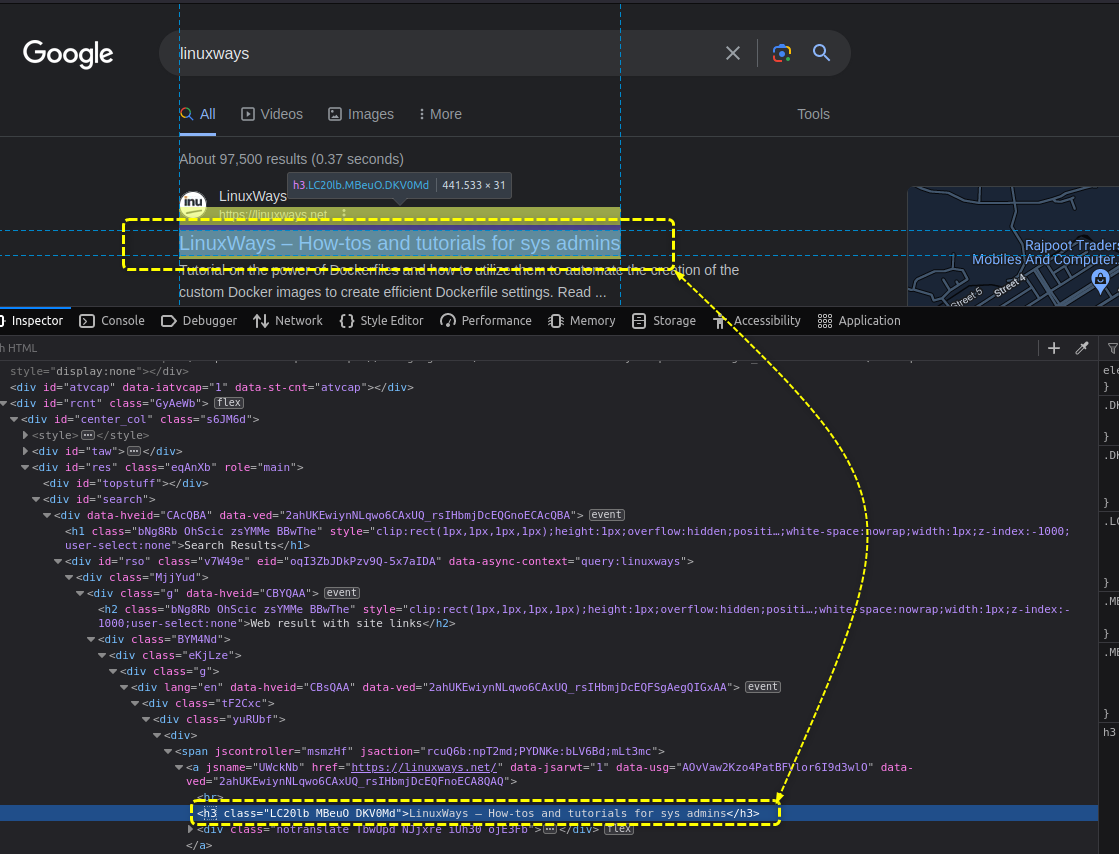Click the closing </a> tag row
Viewport: 1119px width, 854px height.
199,845
